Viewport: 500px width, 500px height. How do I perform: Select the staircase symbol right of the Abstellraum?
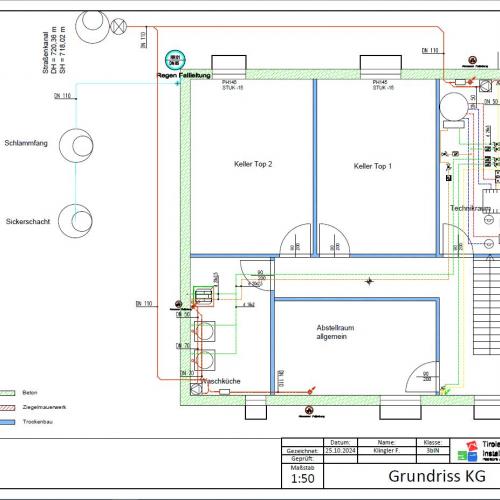[486, 305]
